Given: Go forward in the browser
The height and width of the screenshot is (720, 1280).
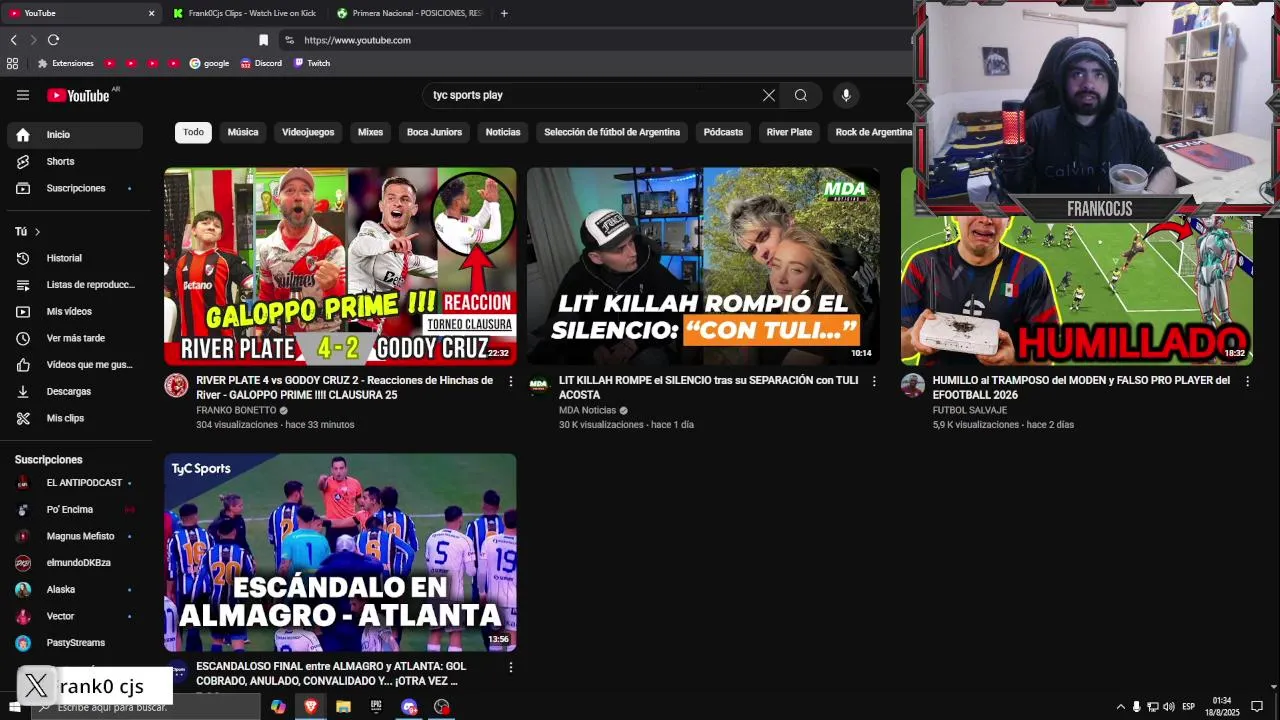Looking at the screenshot, I should click(x=33, y=40).
